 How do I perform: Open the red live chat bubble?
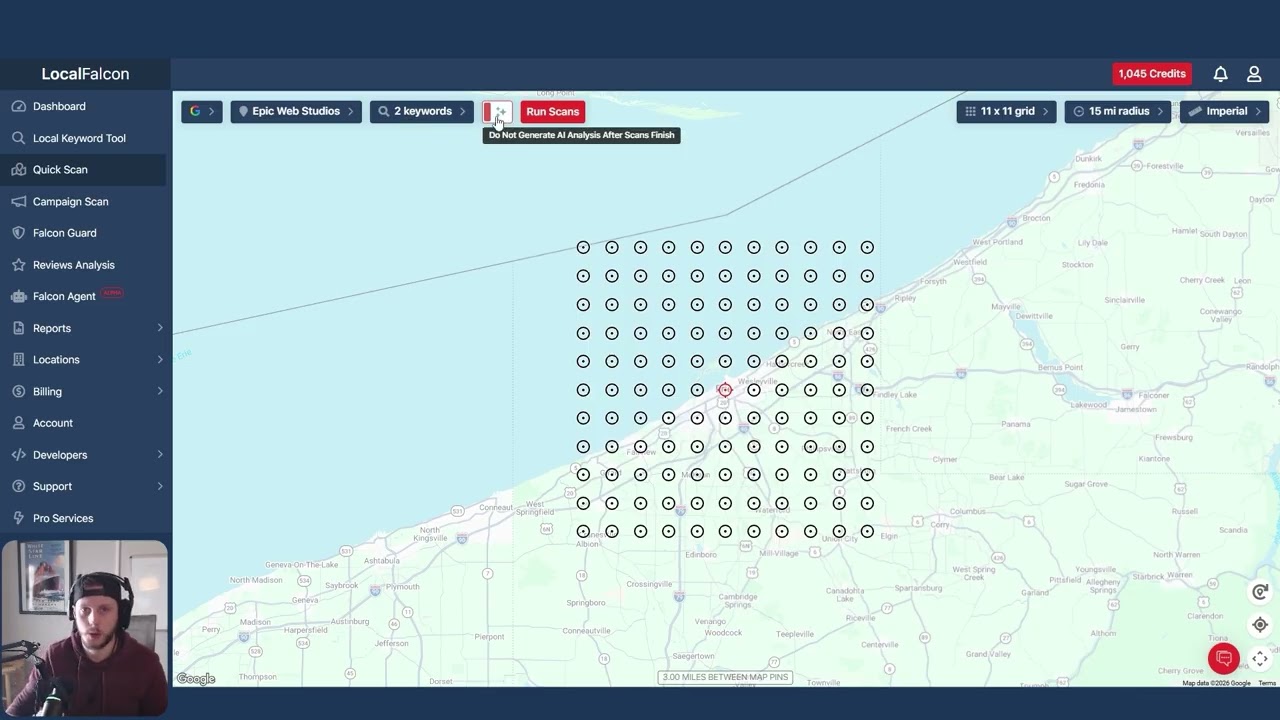(1224, 658)
